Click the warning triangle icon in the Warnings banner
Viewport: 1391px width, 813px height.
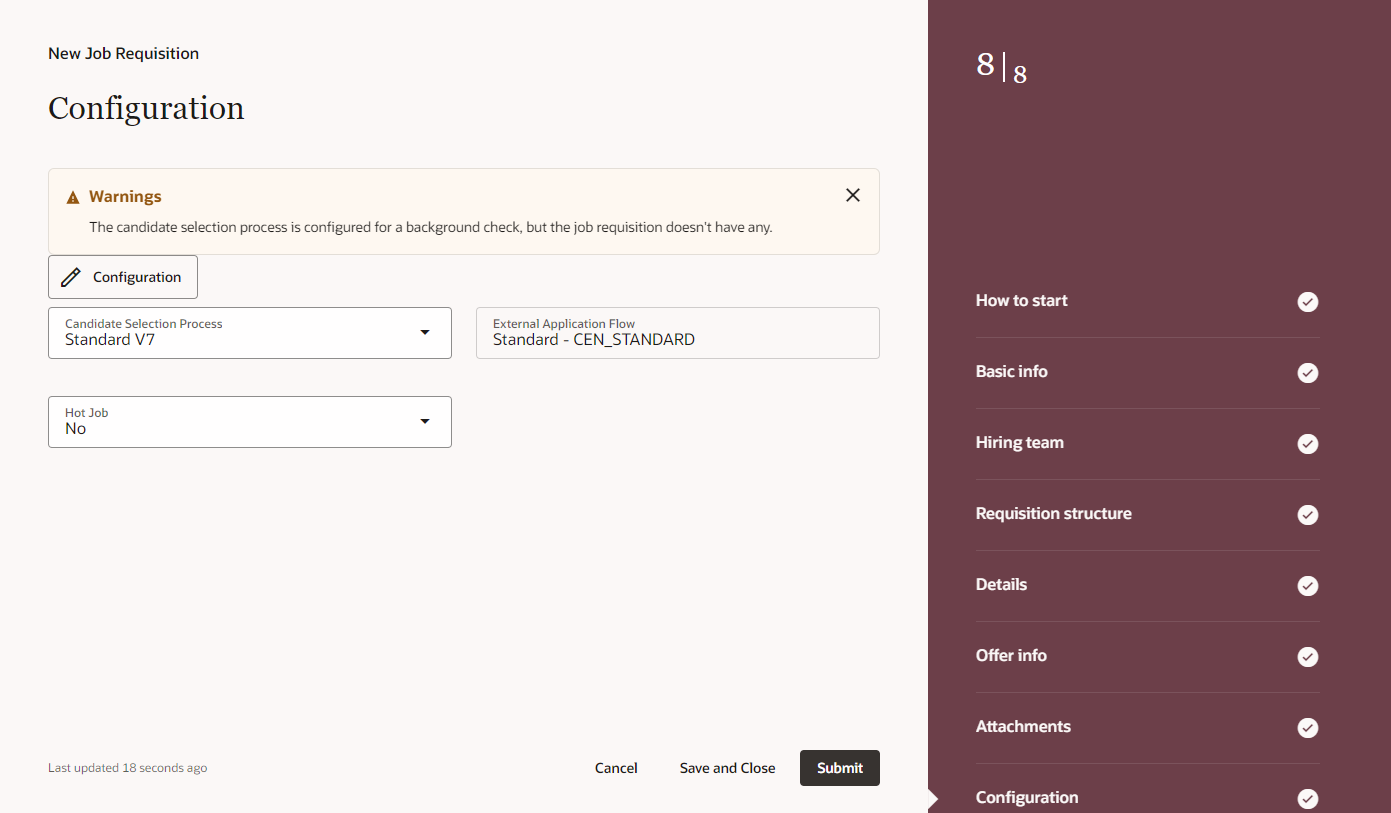pyautogui.click(x=72, y=196)
